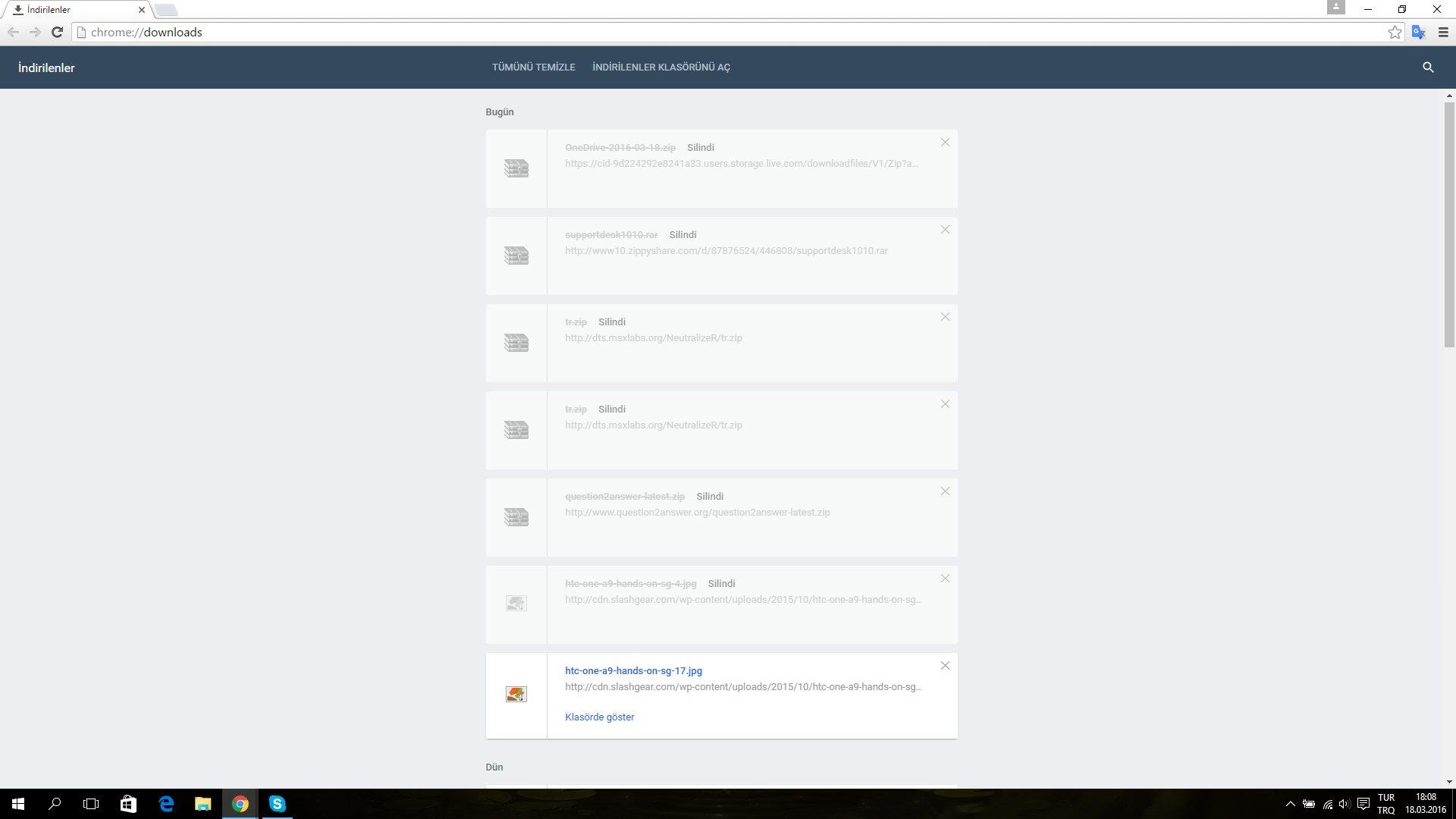
Task: Click TÜMÜNÜ TEMİZLE to clear all
Action: [x=533, y=67]
